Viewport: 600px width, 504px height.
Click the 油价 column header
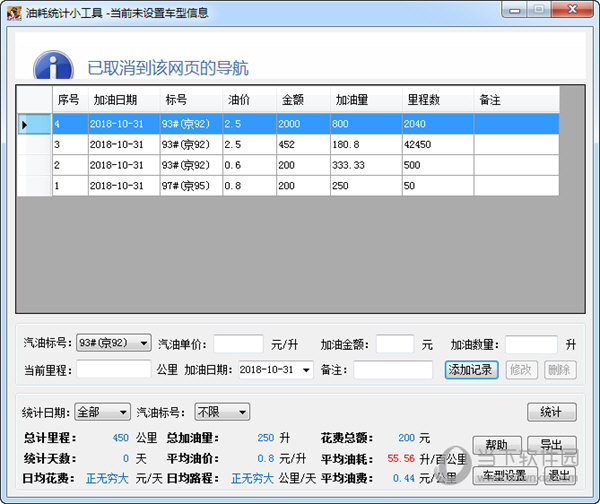[x=249, y=100]
